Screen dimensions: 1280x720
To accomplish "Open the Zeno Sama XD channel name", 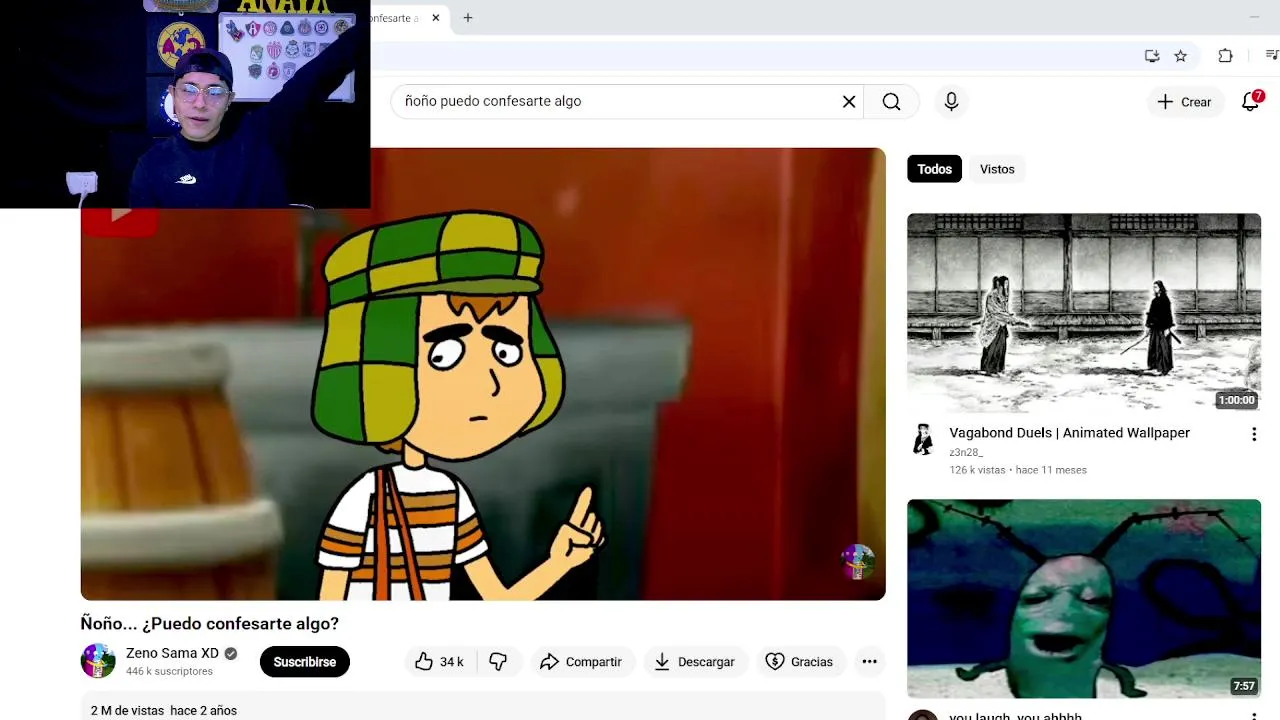I will tap(172, 653).
